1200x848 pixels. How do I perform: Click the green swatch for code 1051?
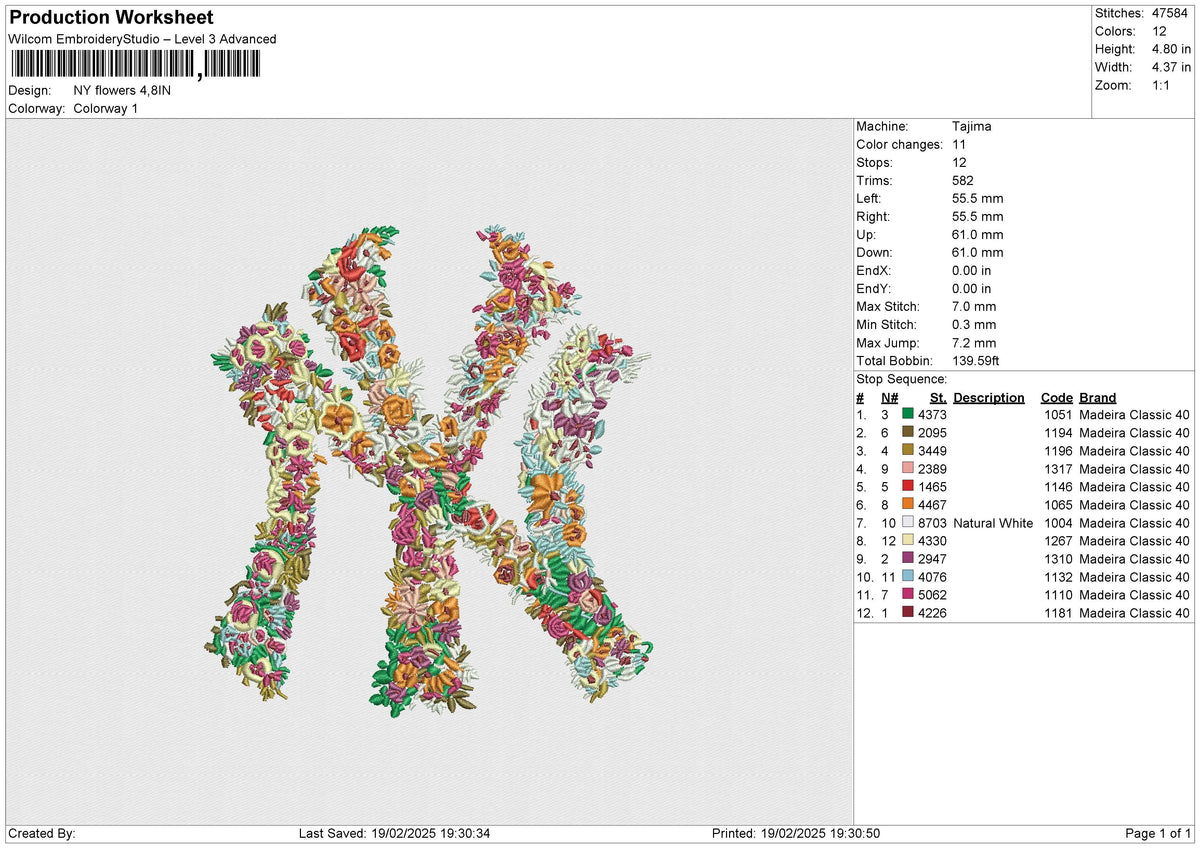click(x=908, y=414)
